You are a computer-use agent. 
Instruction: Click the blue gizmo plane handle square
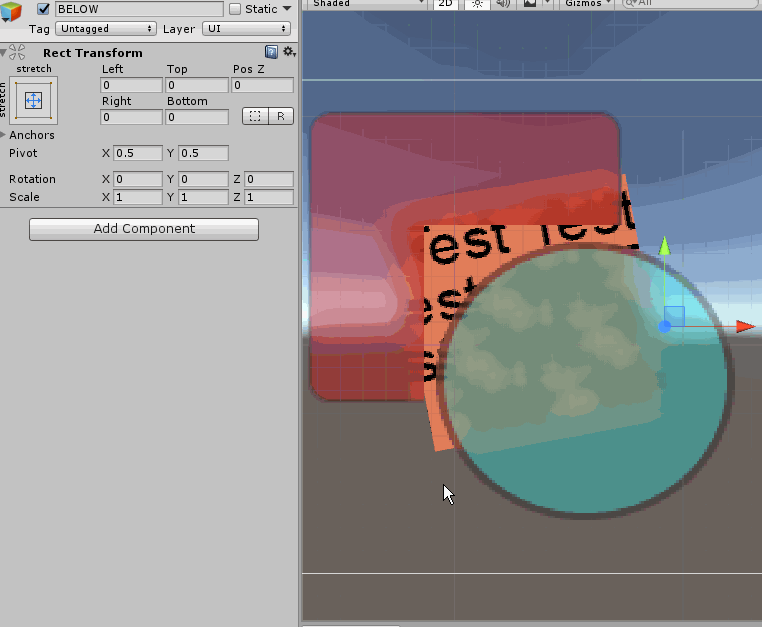pos(675,316)
